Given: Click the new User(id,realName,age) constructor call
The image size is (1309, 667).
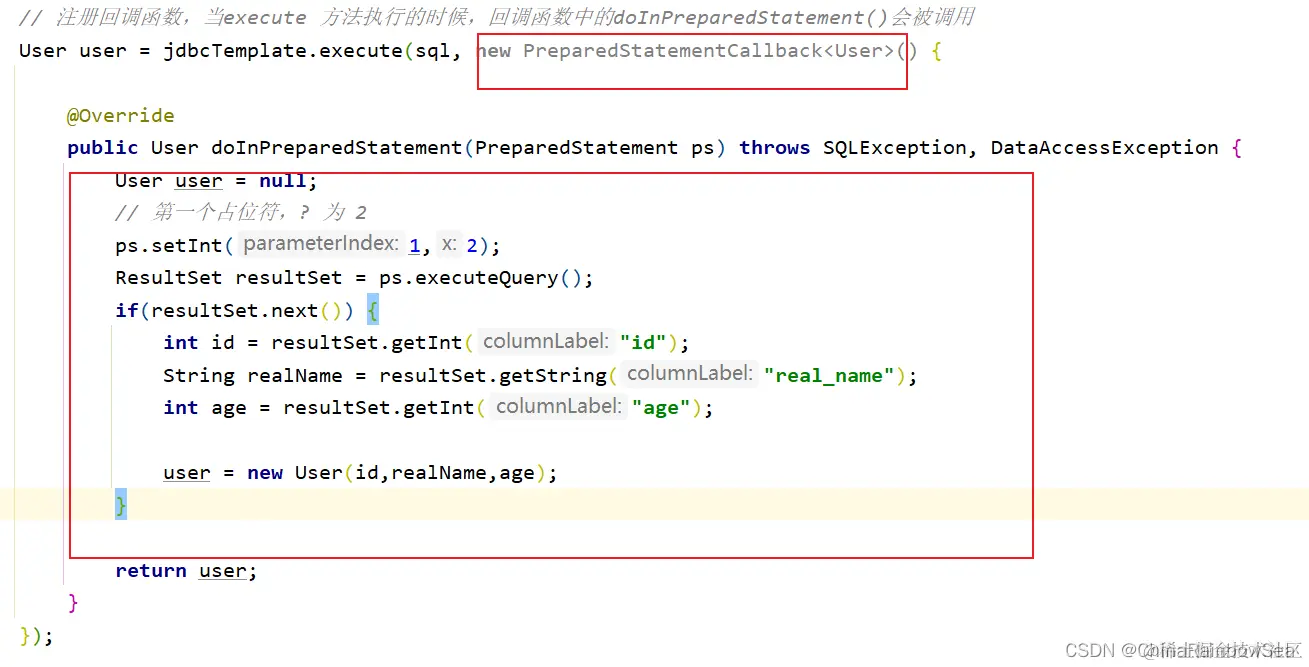Looking at the screenshot, I should pos(396,473).
